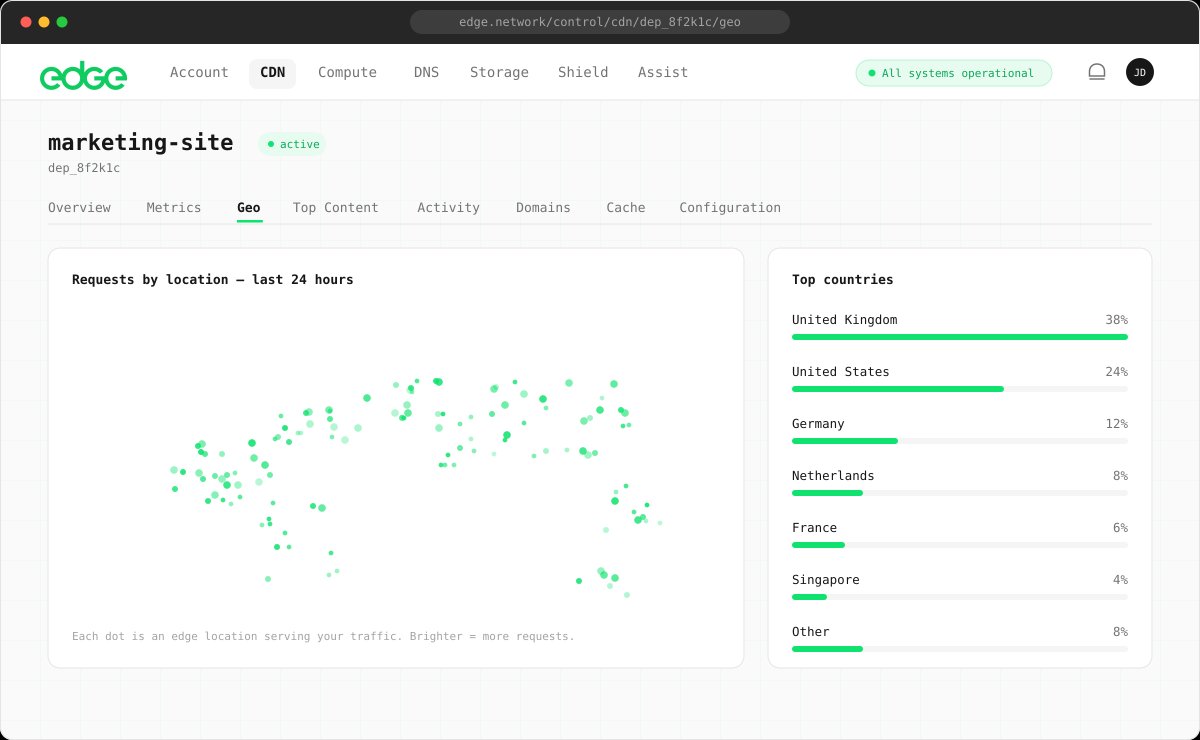This screenshot has height=740, width=1200.
Task: Click the Germany percentage bar
Action: 960,441
